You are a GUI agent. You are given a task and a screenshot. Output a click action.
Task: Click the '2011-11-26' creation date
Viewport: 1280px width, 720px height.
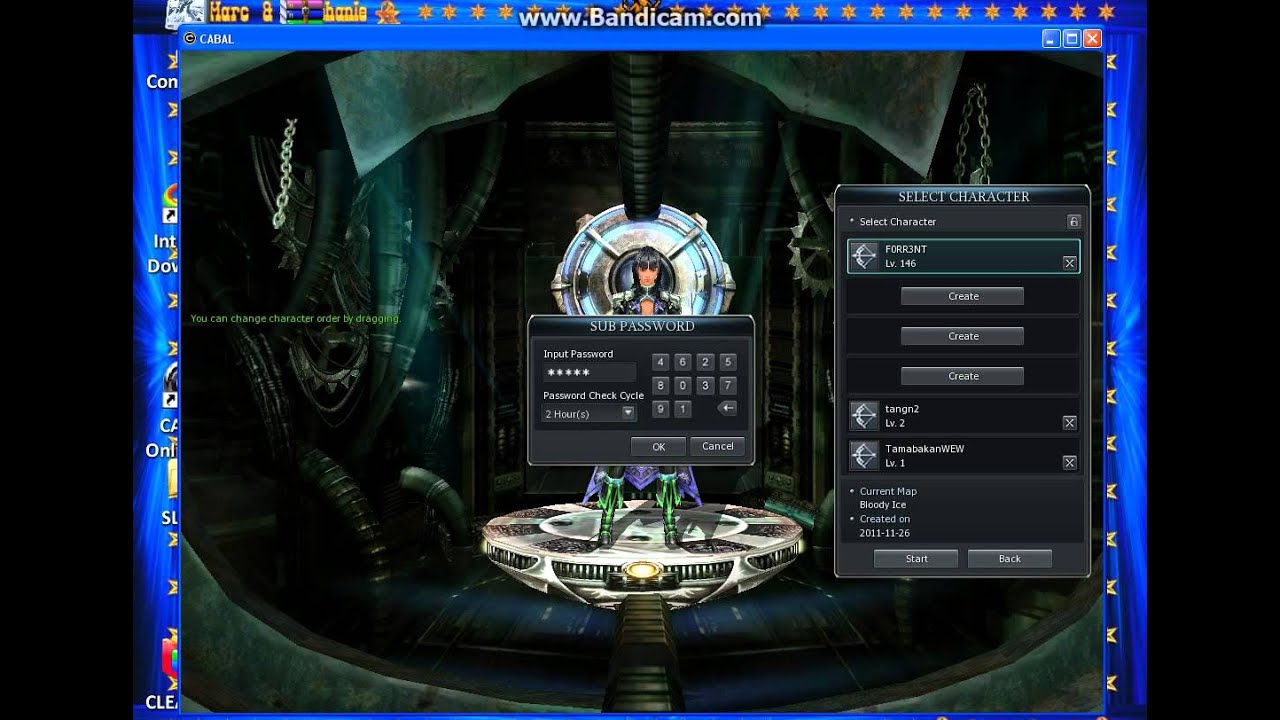pos(885,533)
